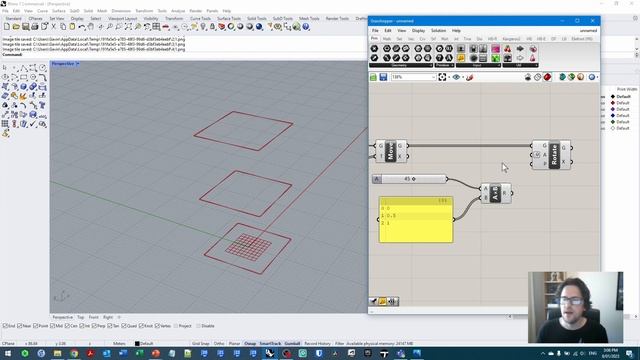The height and width of the screenshot is (360, 640).
Task: Click the Open file icon in Grasshopper canvas toolbar
Action: pos(373,77)
